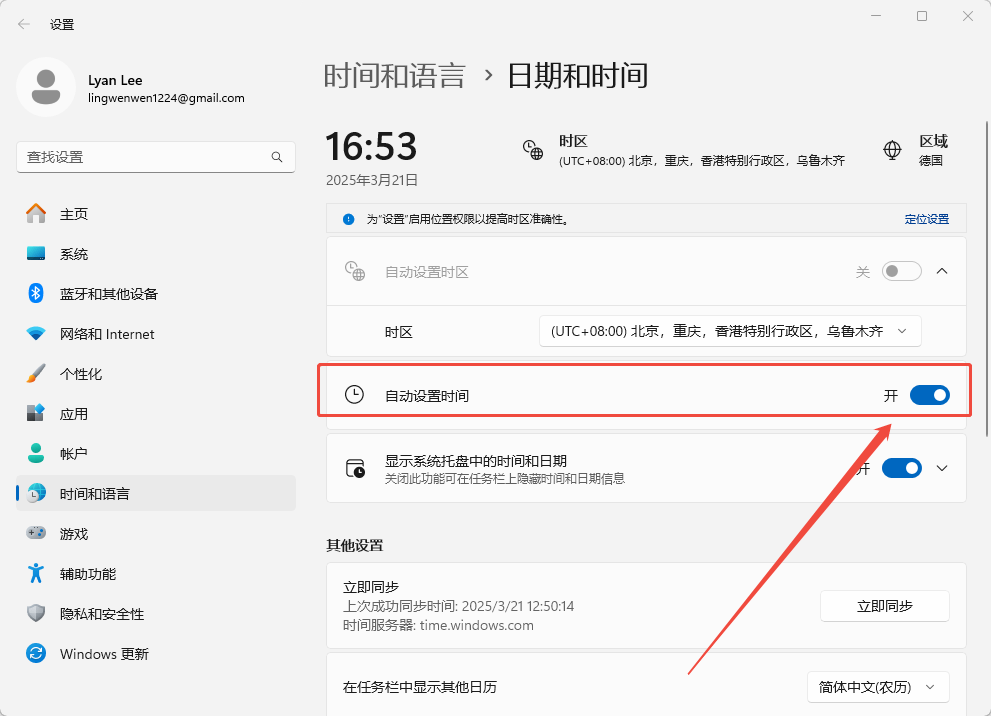
Task: Select the 应用 apps icon
Action: coord(36,413)
